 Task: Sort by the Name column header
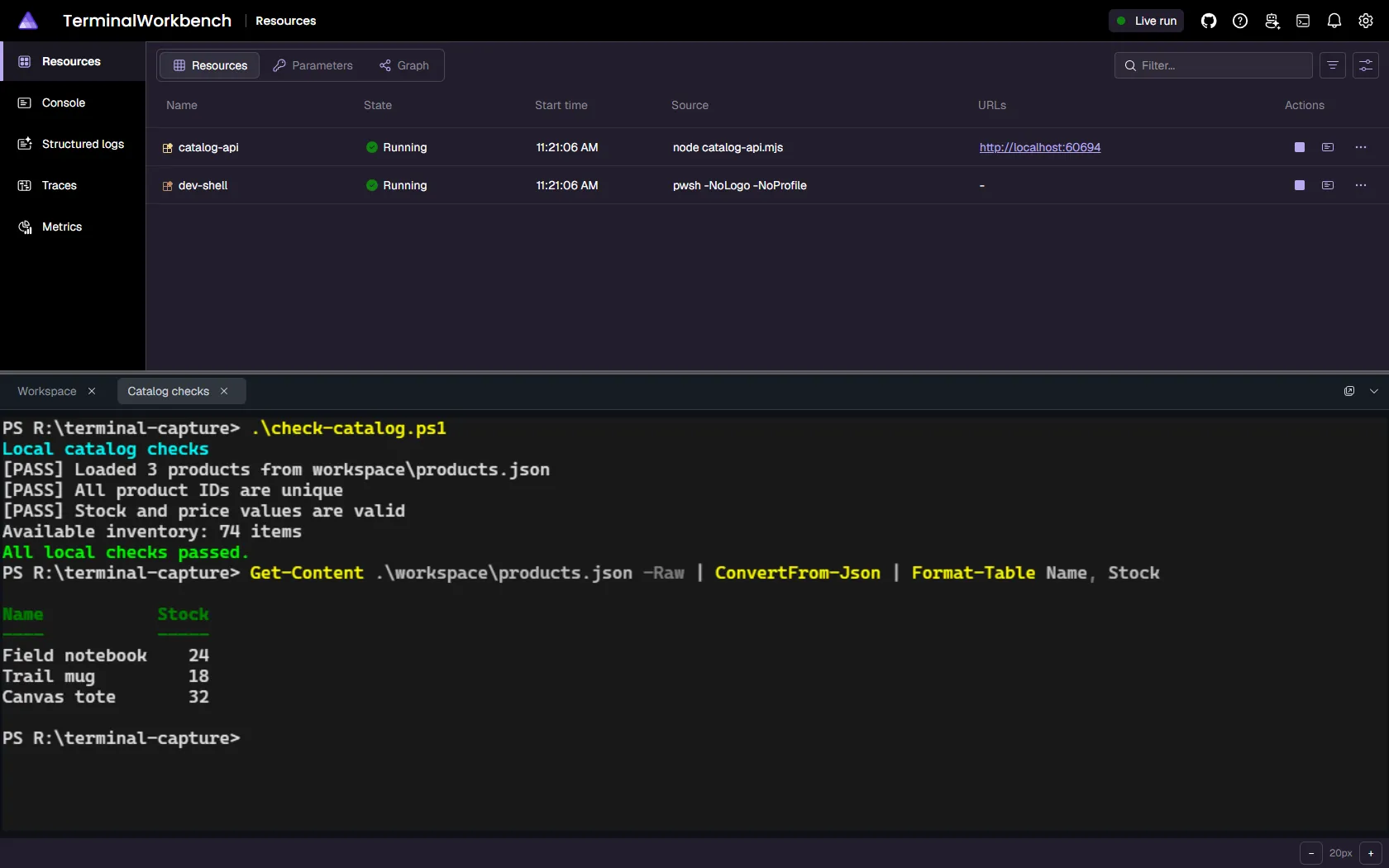(182, 105)
